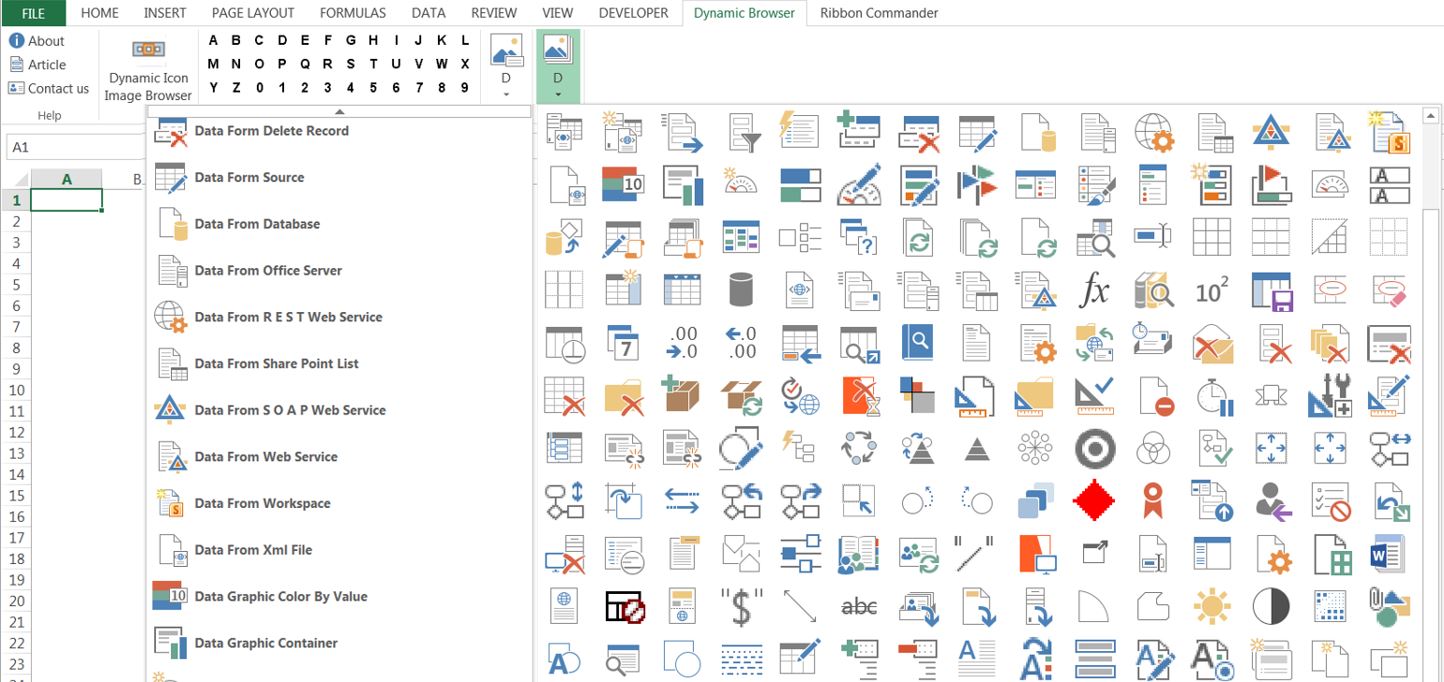
Task: Select the red diamond shape icon
Action: point(1094,501)
